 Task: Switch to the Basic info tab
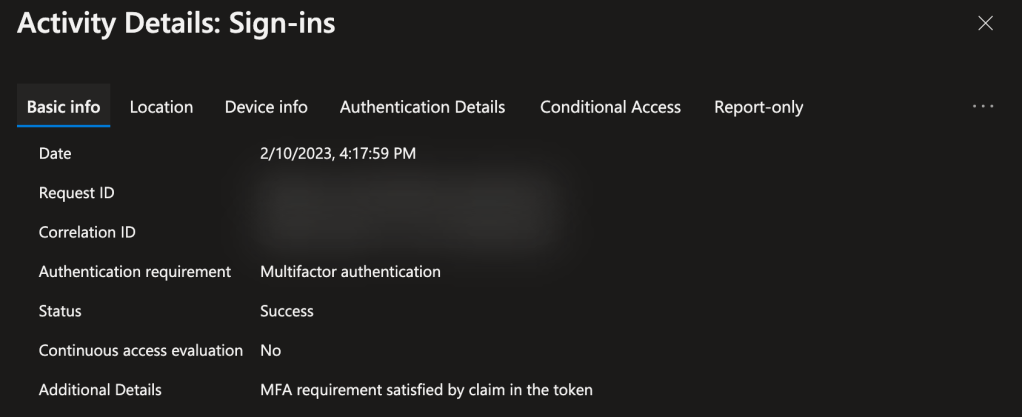pos(63,107)
